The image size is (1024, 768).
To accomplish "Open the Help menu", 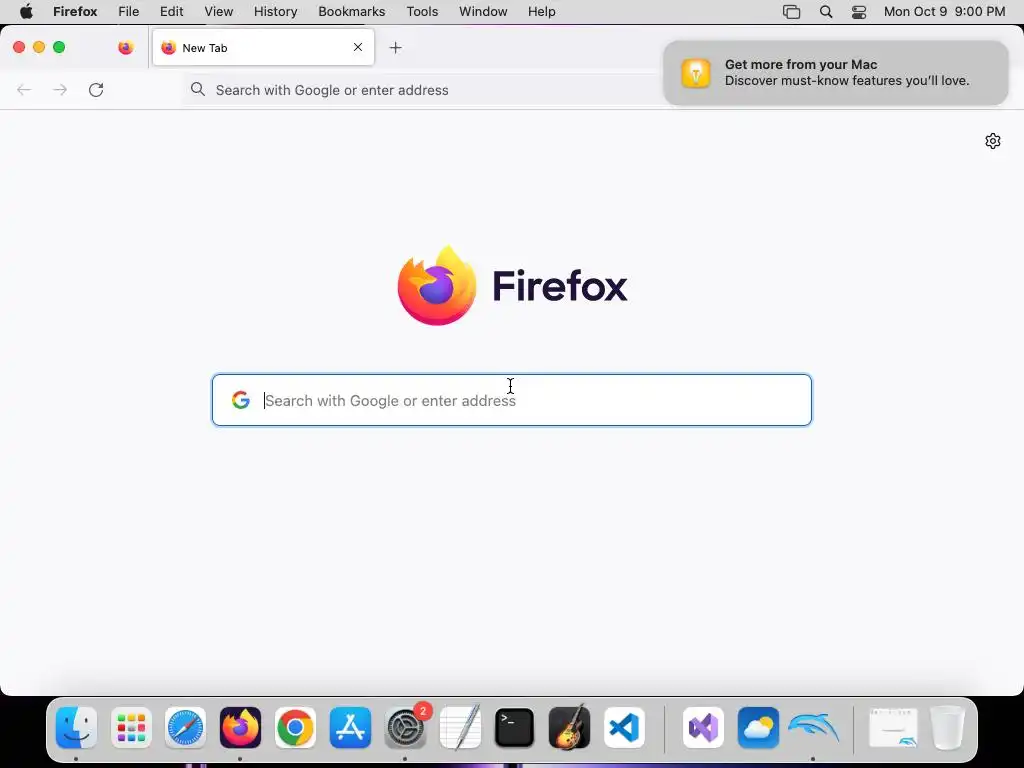I will coord(541,12).
